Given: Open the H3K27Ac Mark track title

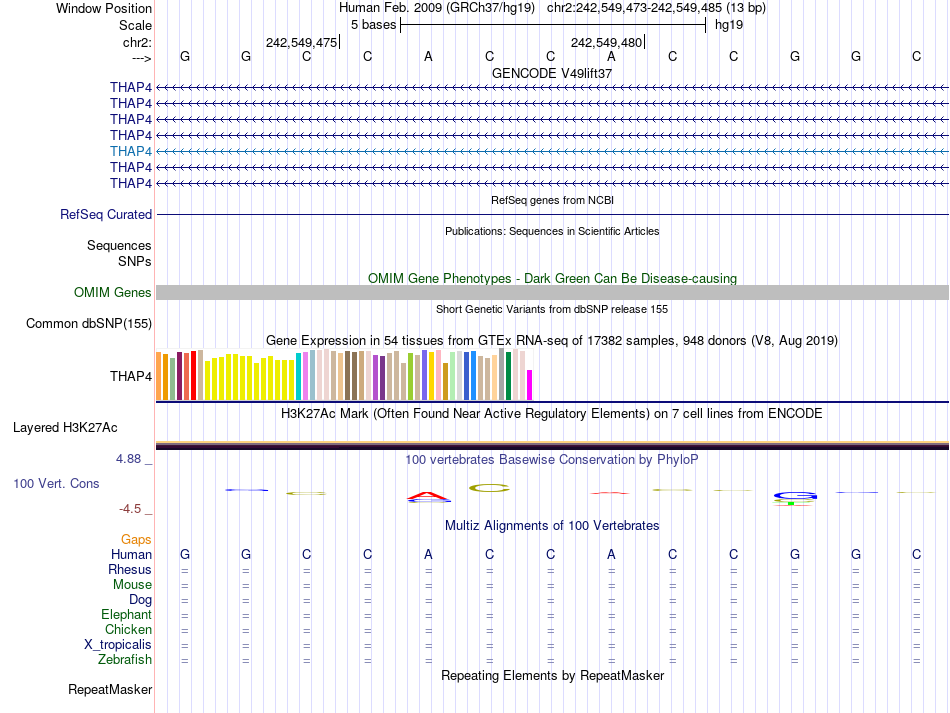Looking at the screenshot, I should [552, 414].
